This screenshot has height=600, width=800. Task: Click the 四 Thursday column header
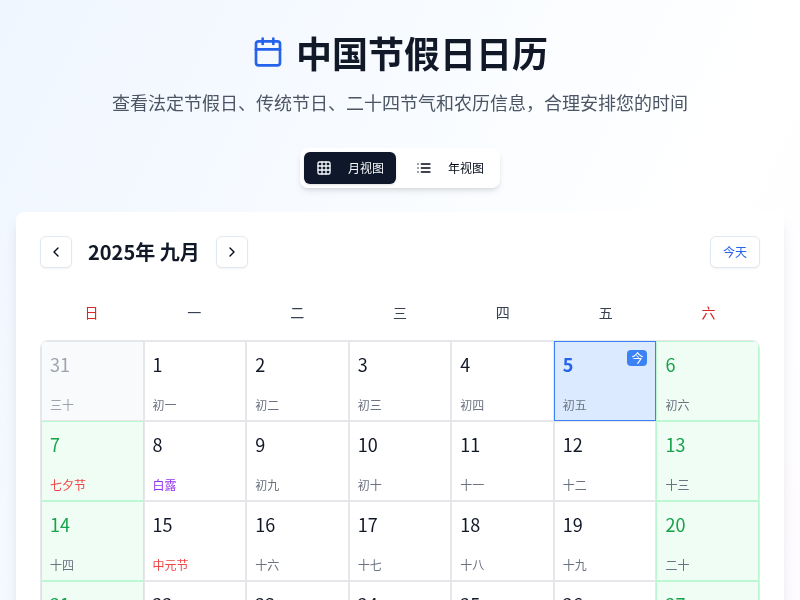503,313
